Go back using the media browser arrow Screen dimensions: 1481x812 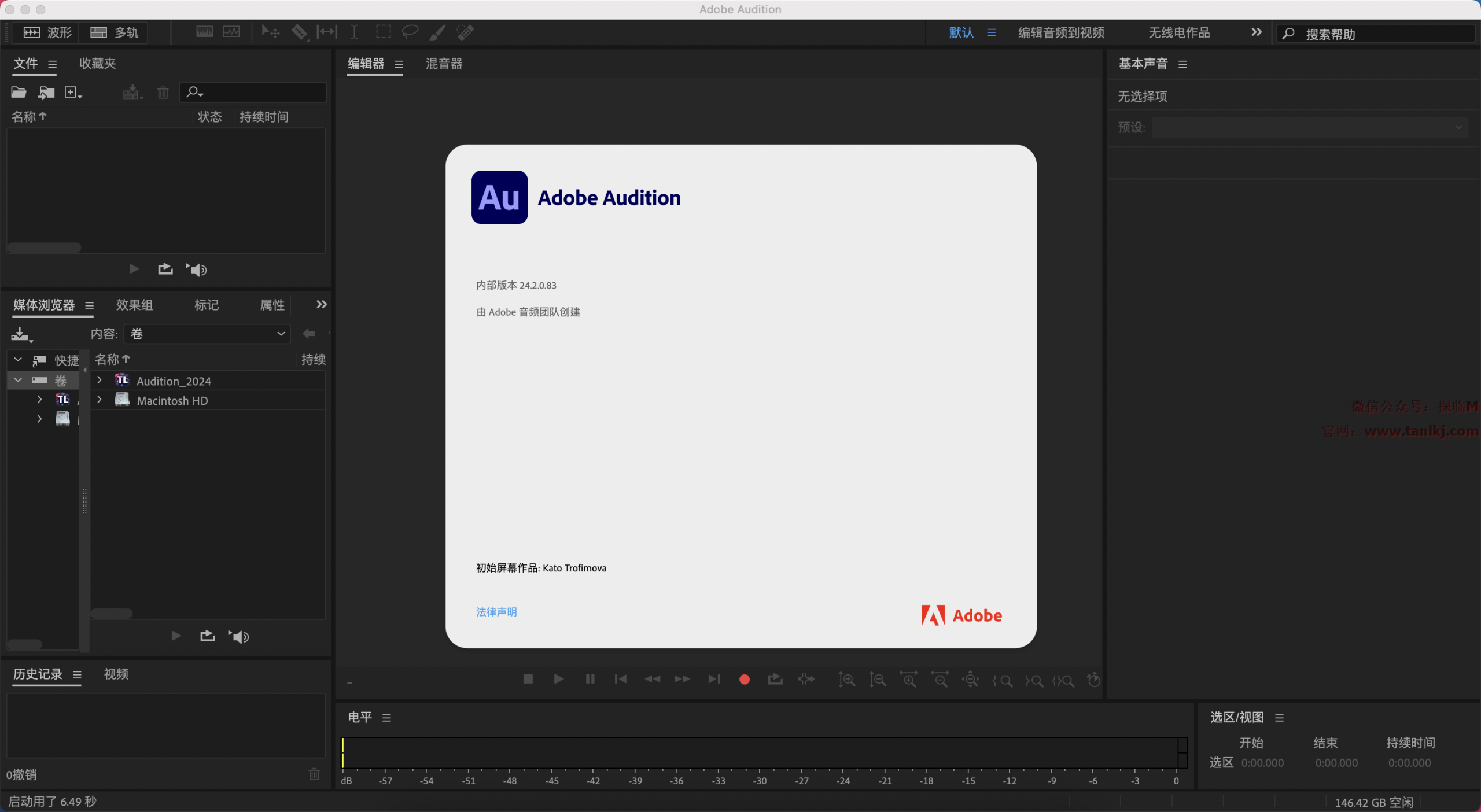click(309, 334)
